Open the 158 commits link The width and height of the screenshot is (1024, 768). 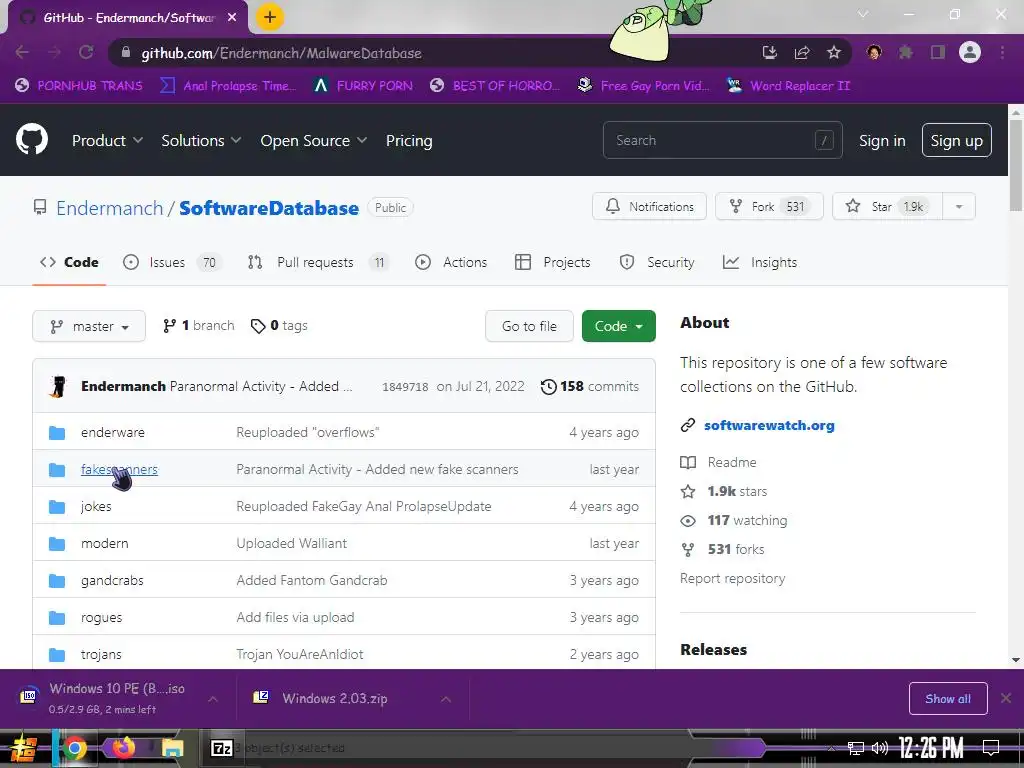tap(590, 386)
